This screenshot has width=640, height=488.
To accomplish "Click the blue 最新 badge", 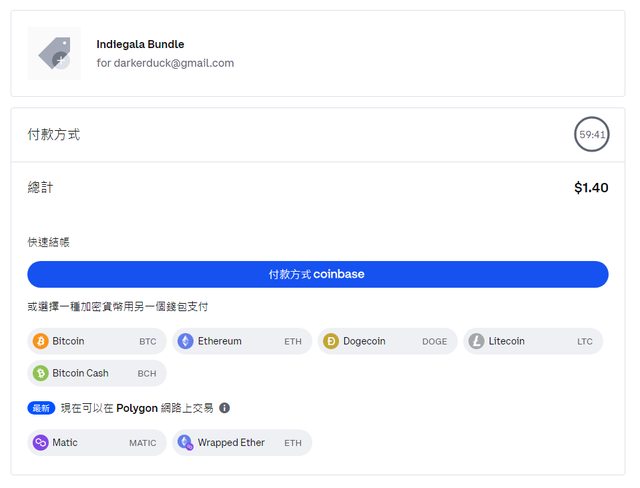I will [41, 408].
